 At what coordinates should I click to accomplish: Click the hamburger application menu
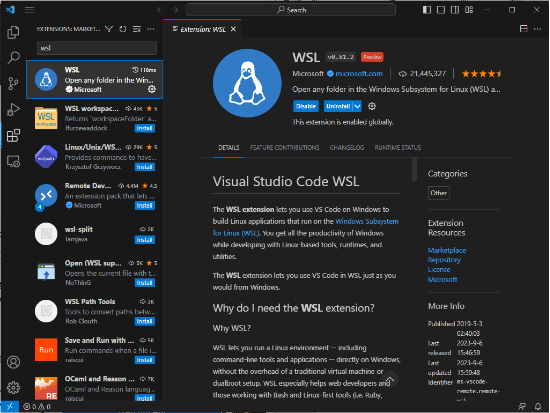tap(29, 10)
